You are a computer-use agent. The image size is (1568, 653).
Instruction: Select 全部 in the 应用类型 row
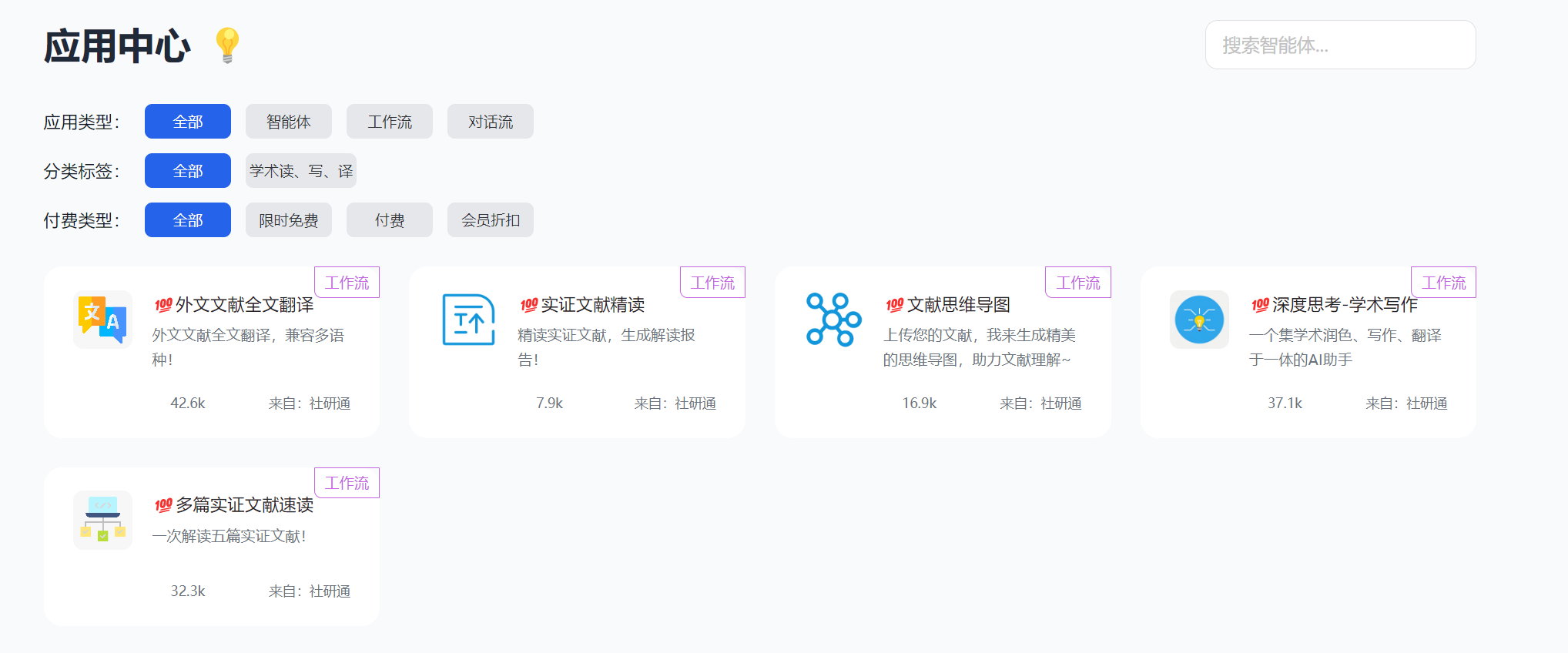click(x=188, y=122)
